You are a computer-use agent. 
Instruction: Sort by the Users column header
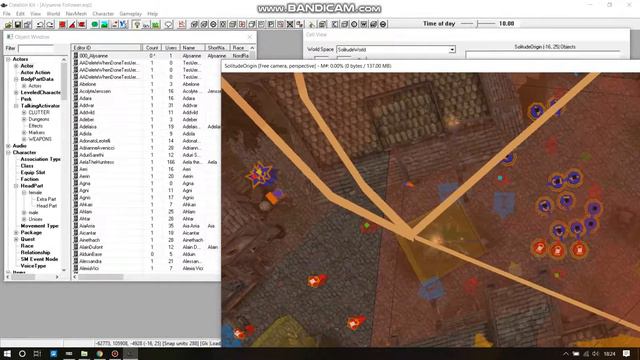coord(171,48)
